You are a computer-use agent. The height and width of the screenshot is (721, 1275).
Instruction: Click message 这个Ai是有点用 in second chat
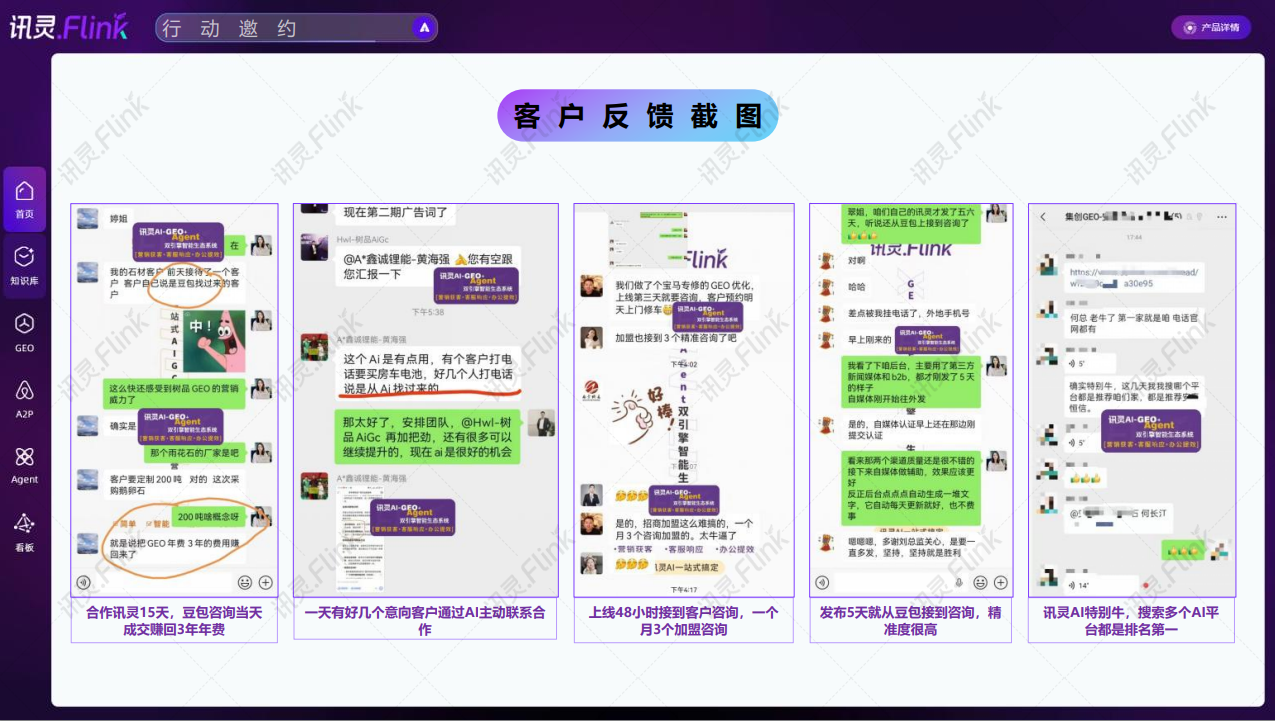coord(428,372)
